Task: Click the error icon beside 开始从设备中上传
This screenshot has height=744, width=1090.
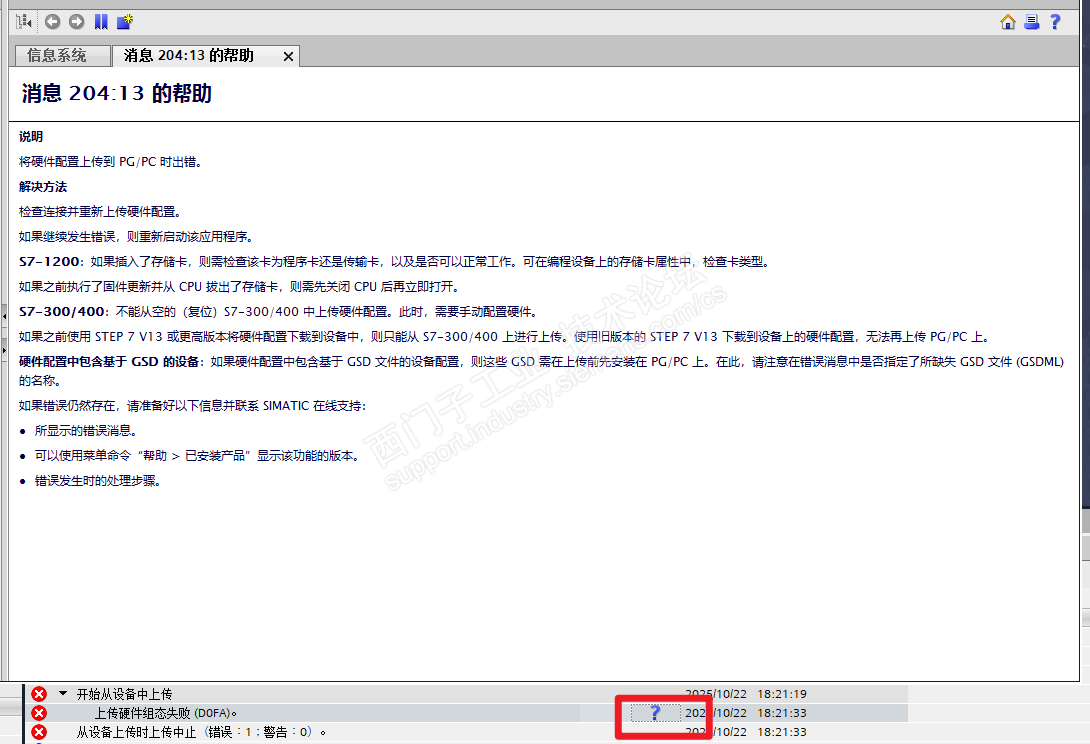Action: (39, 694)
